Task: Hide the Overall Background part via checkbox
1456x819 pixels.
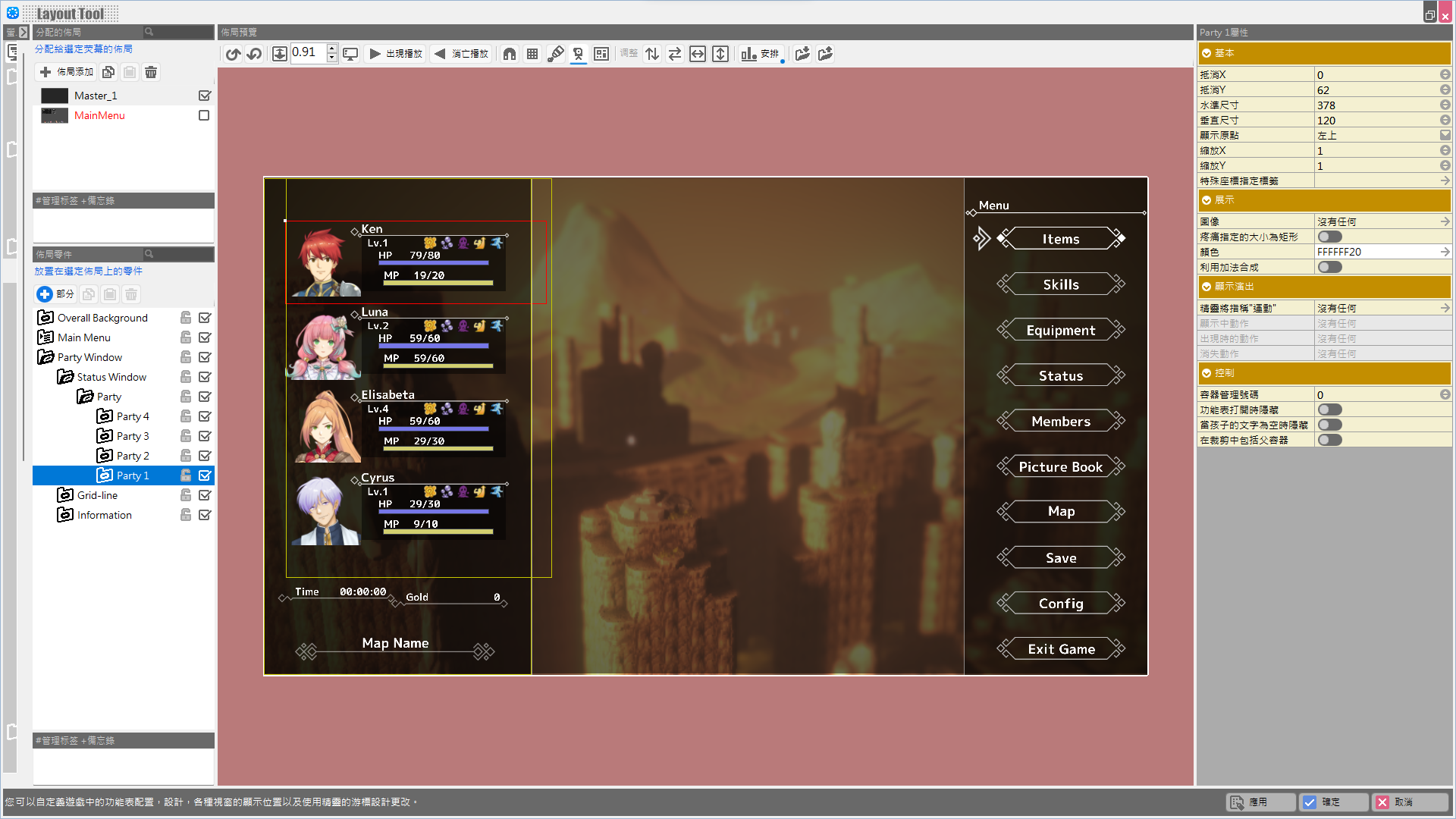Action: point(205,318)
